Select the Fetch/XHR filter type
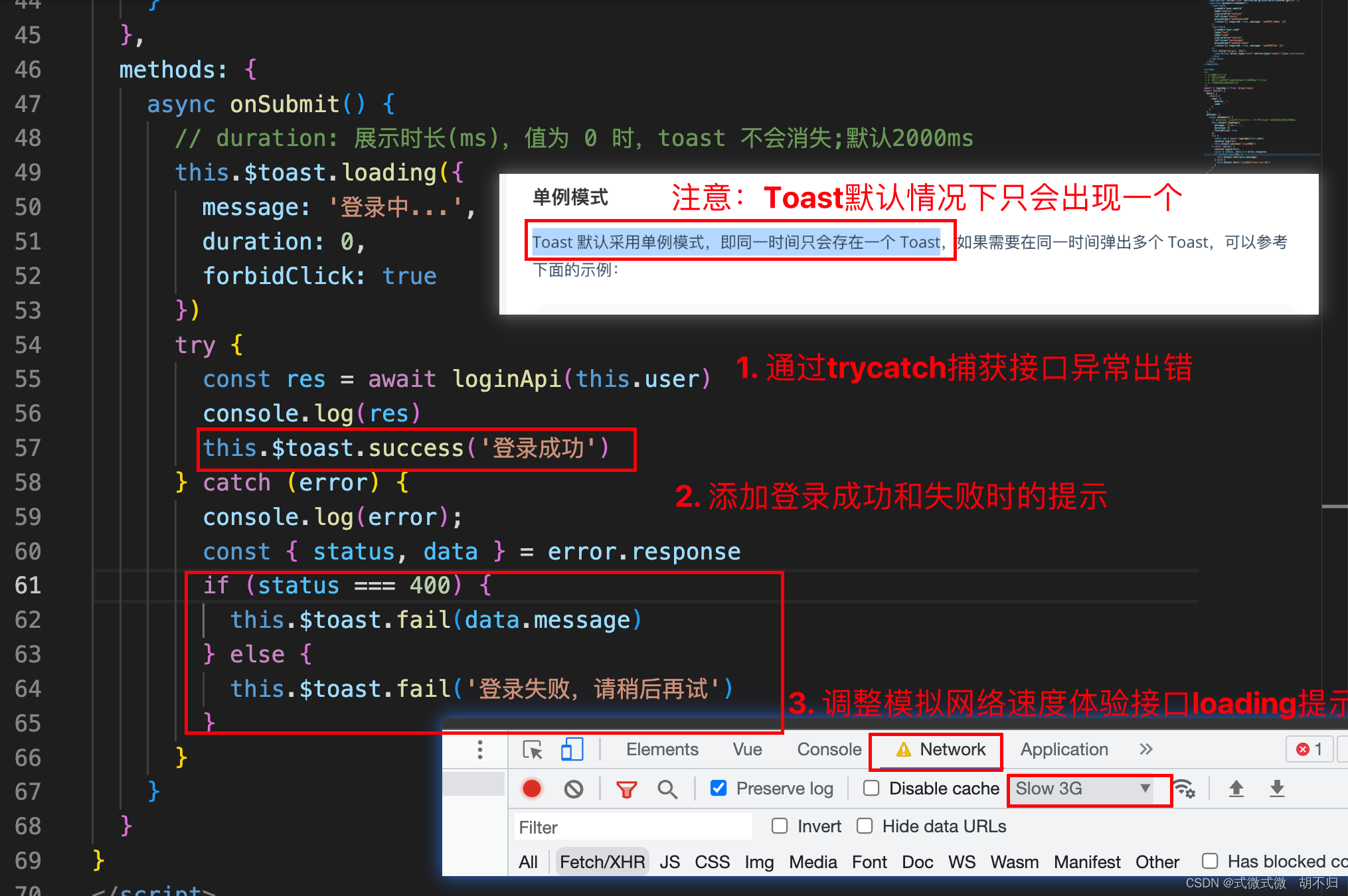Screen dimensions: 1348x896 [x=602, y=861]
